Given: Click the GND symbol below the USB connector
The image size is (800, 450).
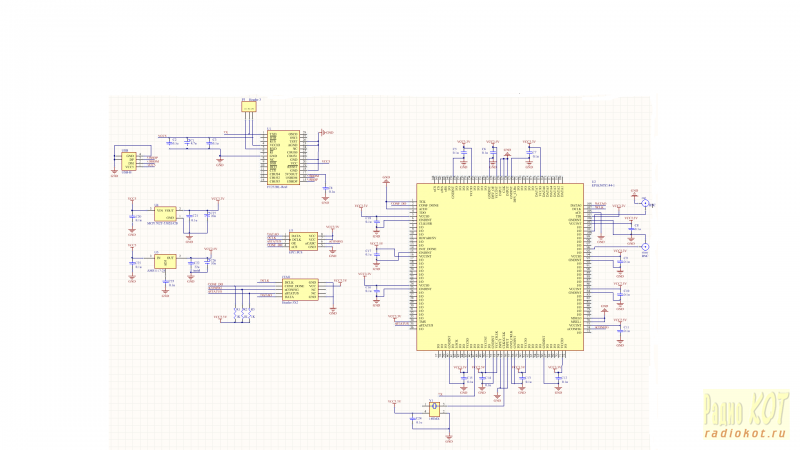Looking at the screenshot, I should (113, 175).
